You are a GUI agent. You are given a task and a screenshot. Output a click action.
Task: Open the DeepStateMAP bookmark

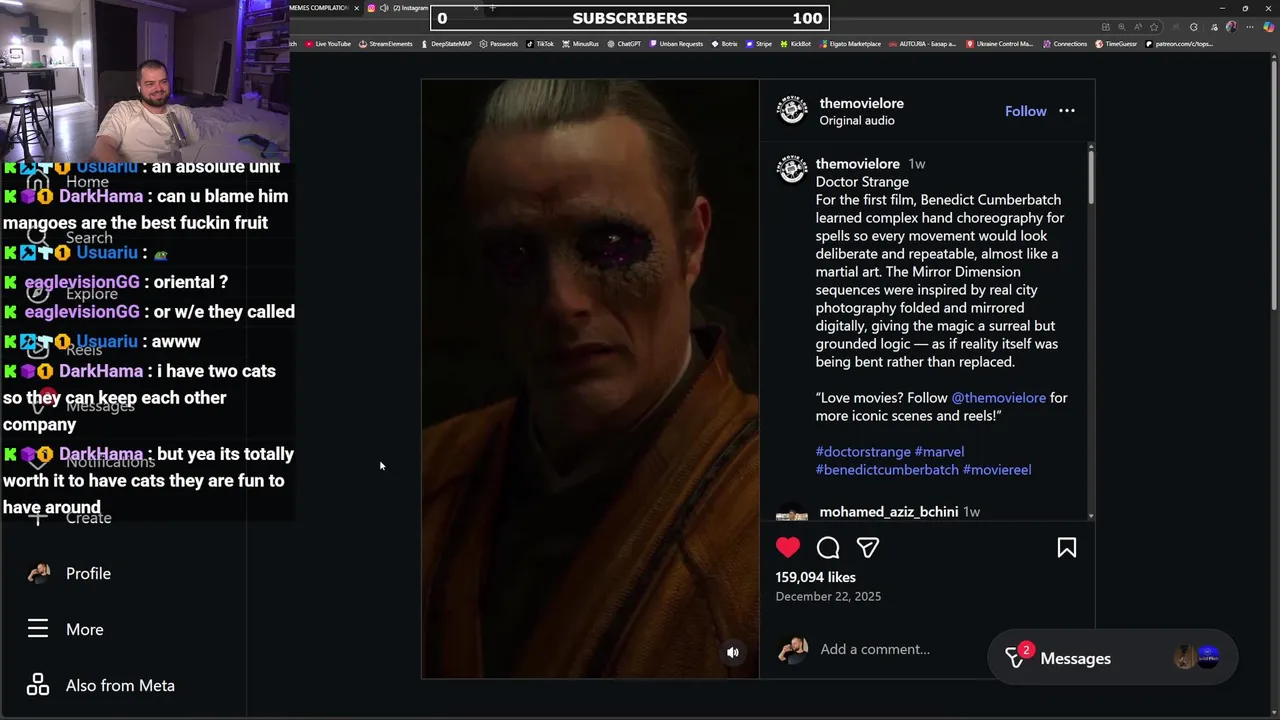point(445,44)
